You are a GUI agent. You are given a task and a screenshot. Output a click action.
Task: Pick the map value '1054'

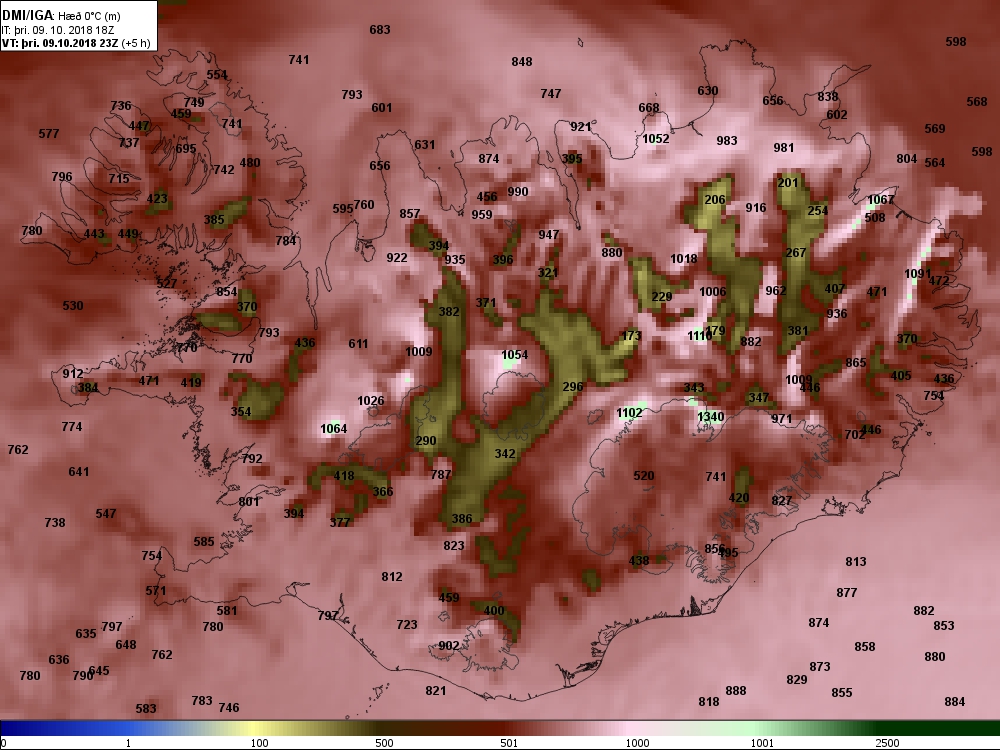click(515, 355)
